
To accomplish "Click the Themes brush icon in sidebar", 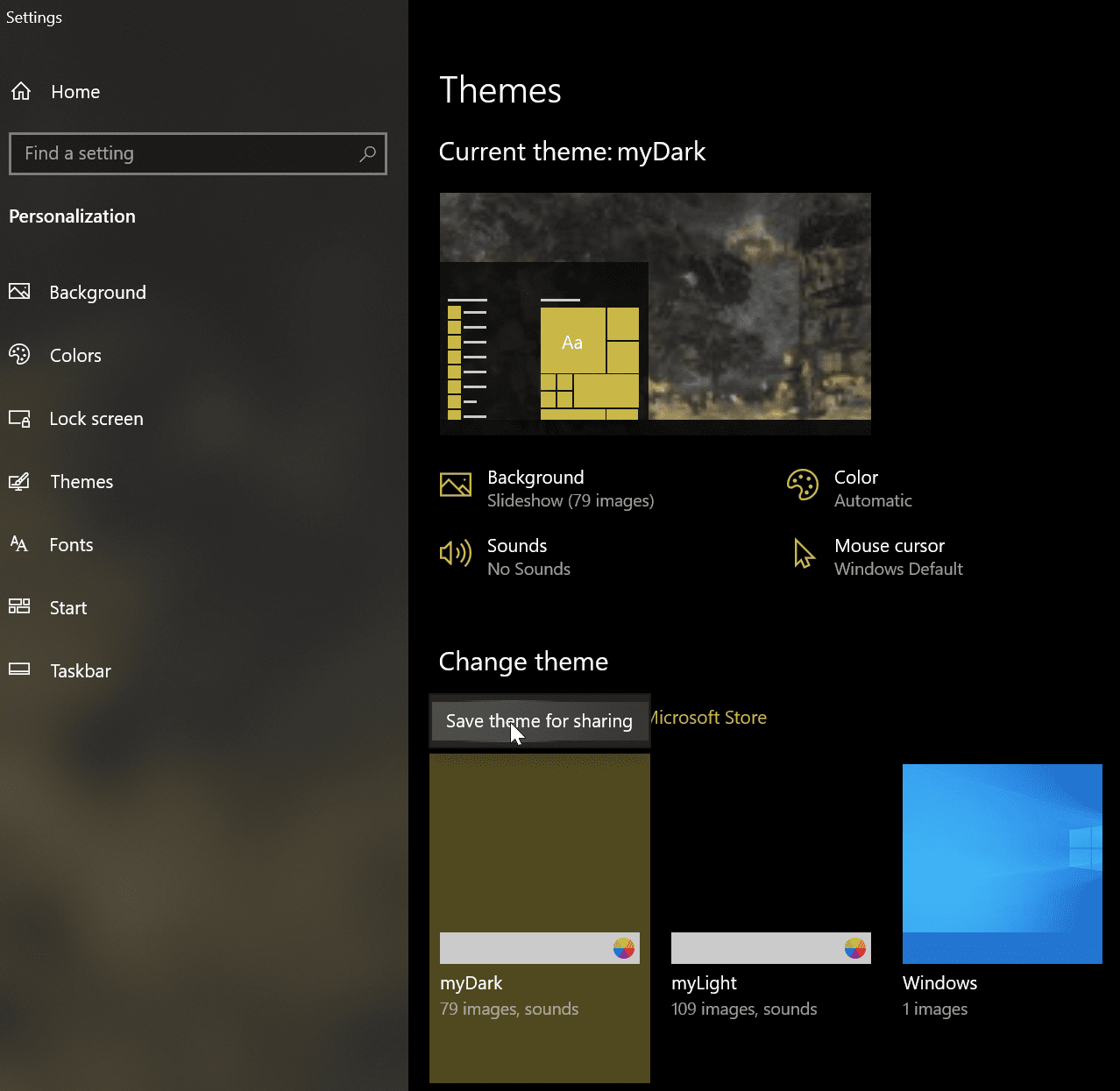I will point(19,481).
